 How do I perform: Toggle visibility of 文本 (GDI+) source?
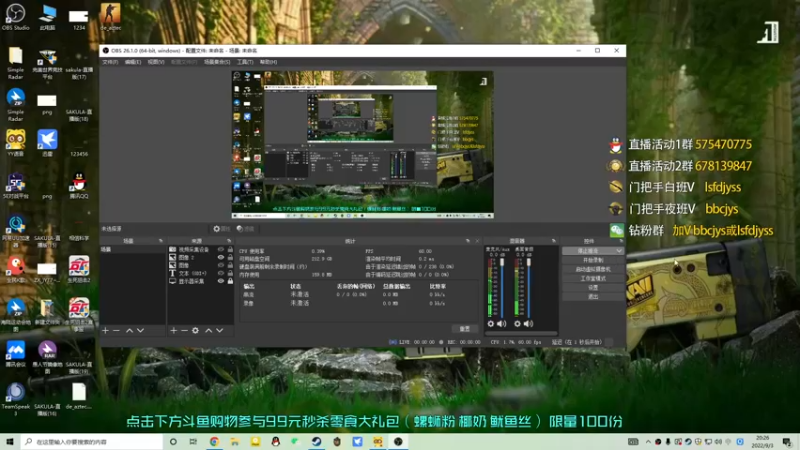click(221, 273)
